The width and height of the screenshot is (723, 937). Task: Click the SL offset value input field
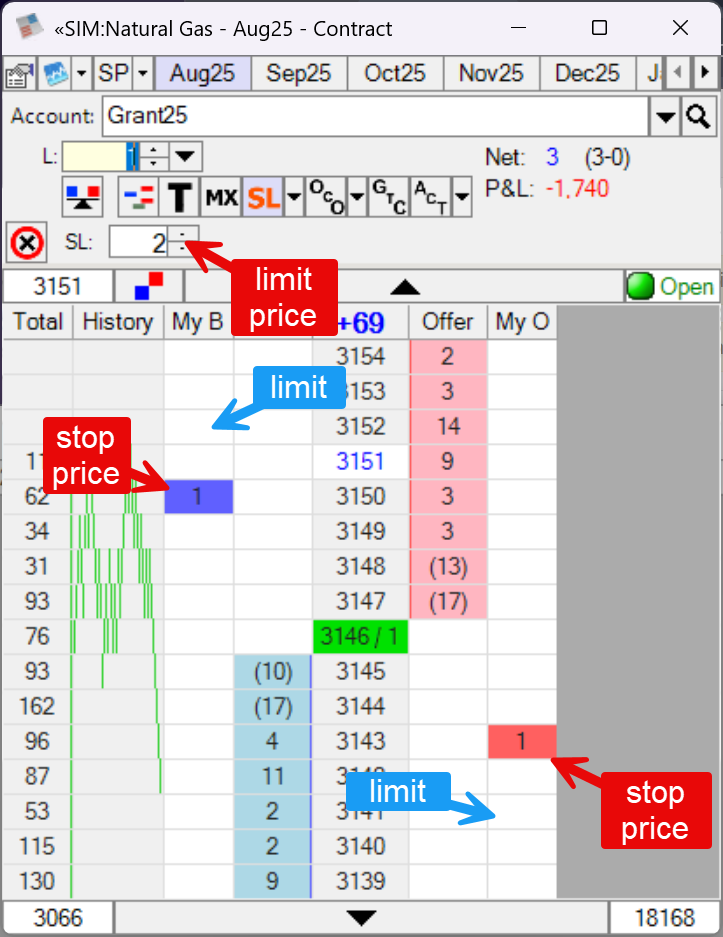coord(138,242)
